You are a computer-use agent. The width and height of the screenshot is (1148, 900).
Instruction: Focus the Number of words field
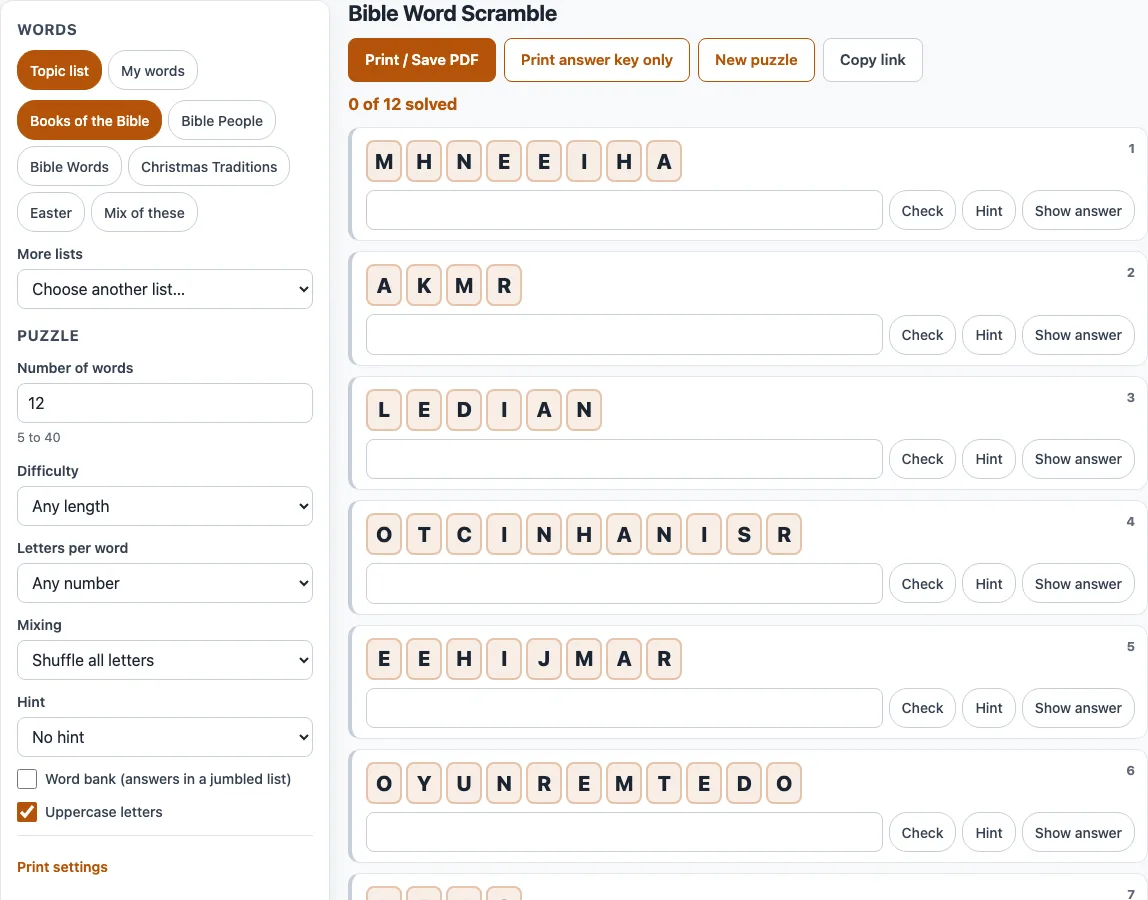(x=165, y=403)
